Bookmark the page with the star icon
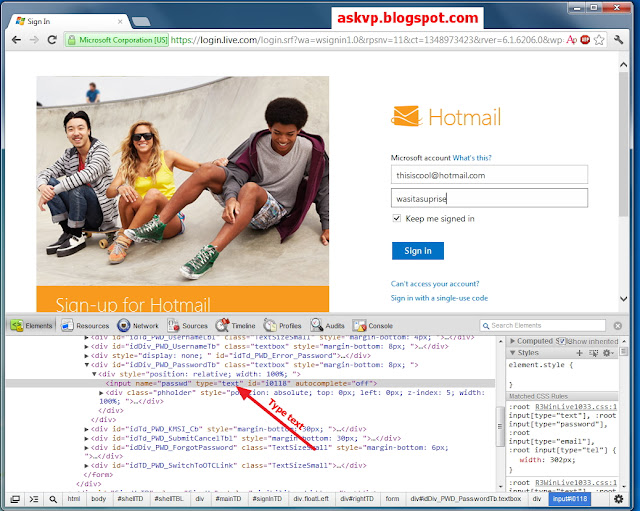The width and height of the screenshot is (640, 511). (599, 40)
